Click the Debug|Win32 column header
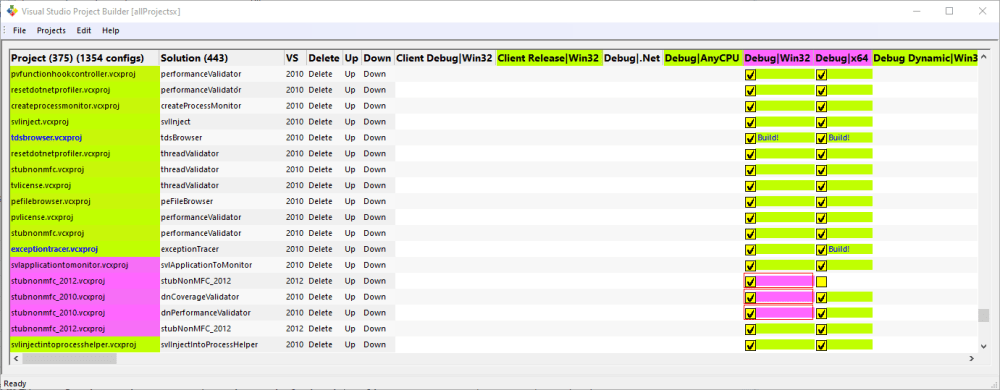Viewport: 1000px width, 390px height. tap(779, 58)
